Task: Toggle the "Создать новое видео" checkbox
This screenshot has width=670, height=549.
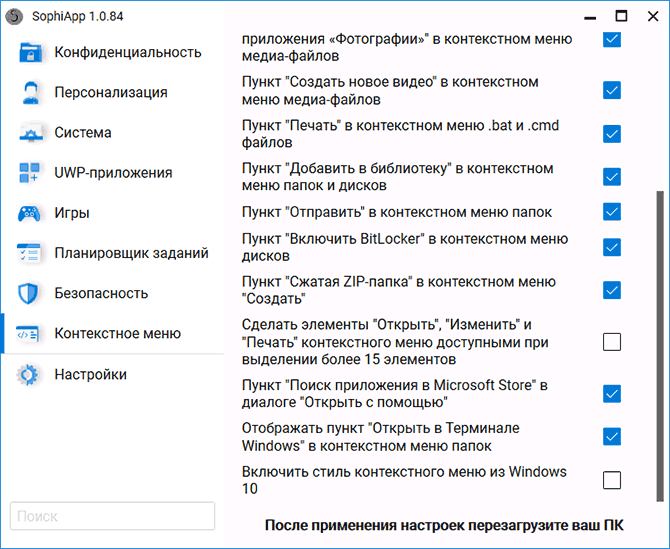Action: [612, 91]
